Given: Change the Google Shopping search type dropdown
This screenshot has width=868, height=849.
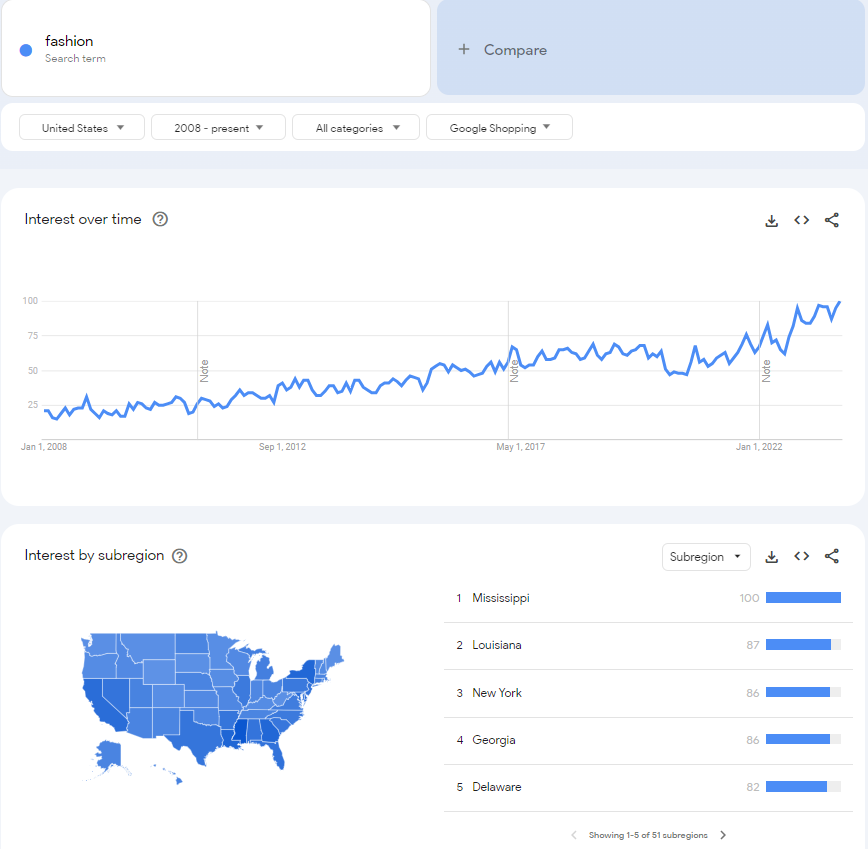Looking at the screenshot, I should pyautogui.click(x=499, y=128).
